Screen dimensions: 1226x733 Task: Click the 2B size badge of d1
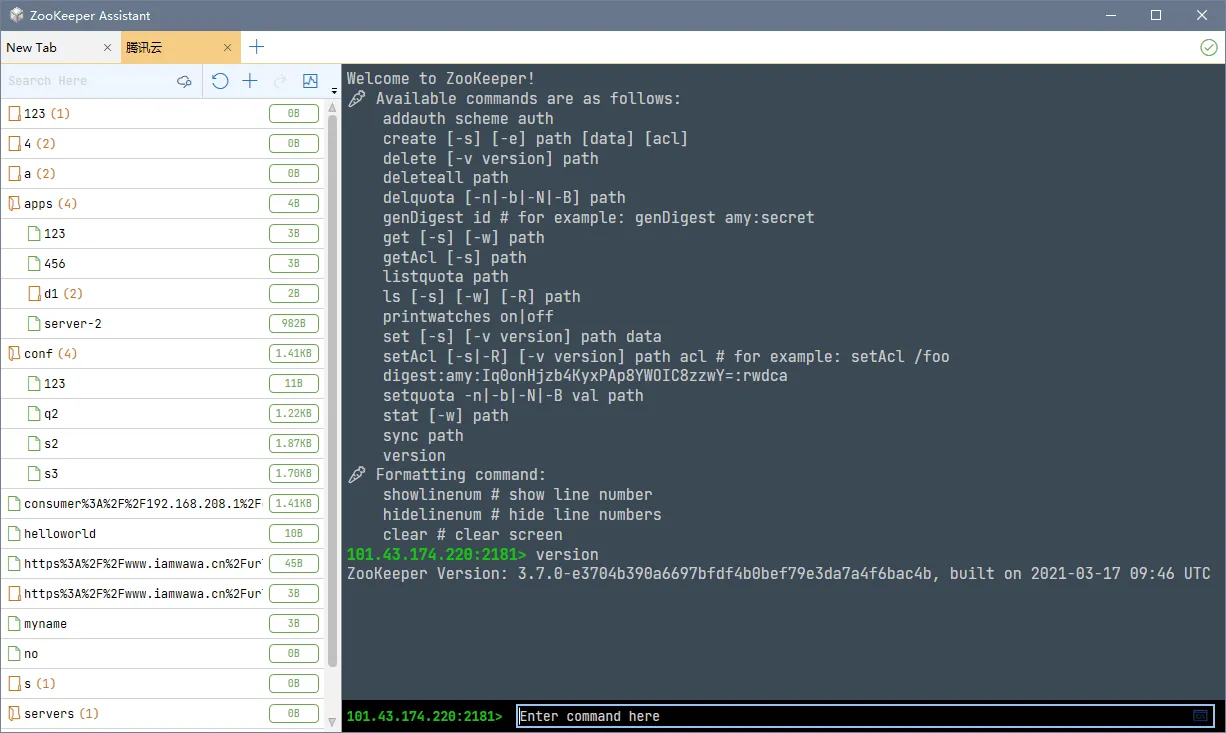(294, 294)
